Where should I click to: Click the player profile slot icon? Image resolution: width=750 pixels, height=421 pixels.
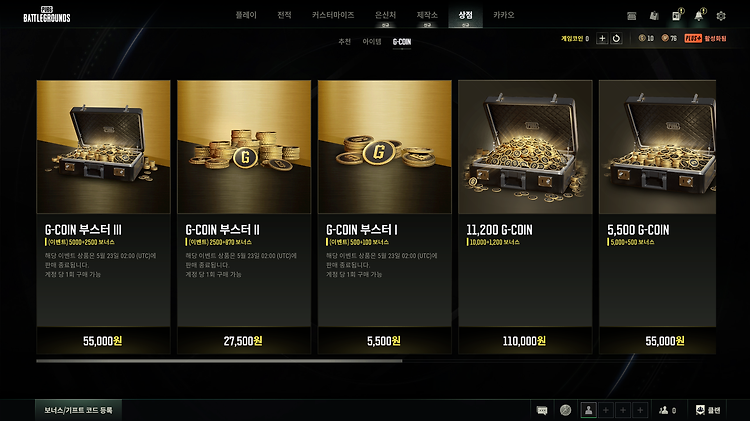589,410
